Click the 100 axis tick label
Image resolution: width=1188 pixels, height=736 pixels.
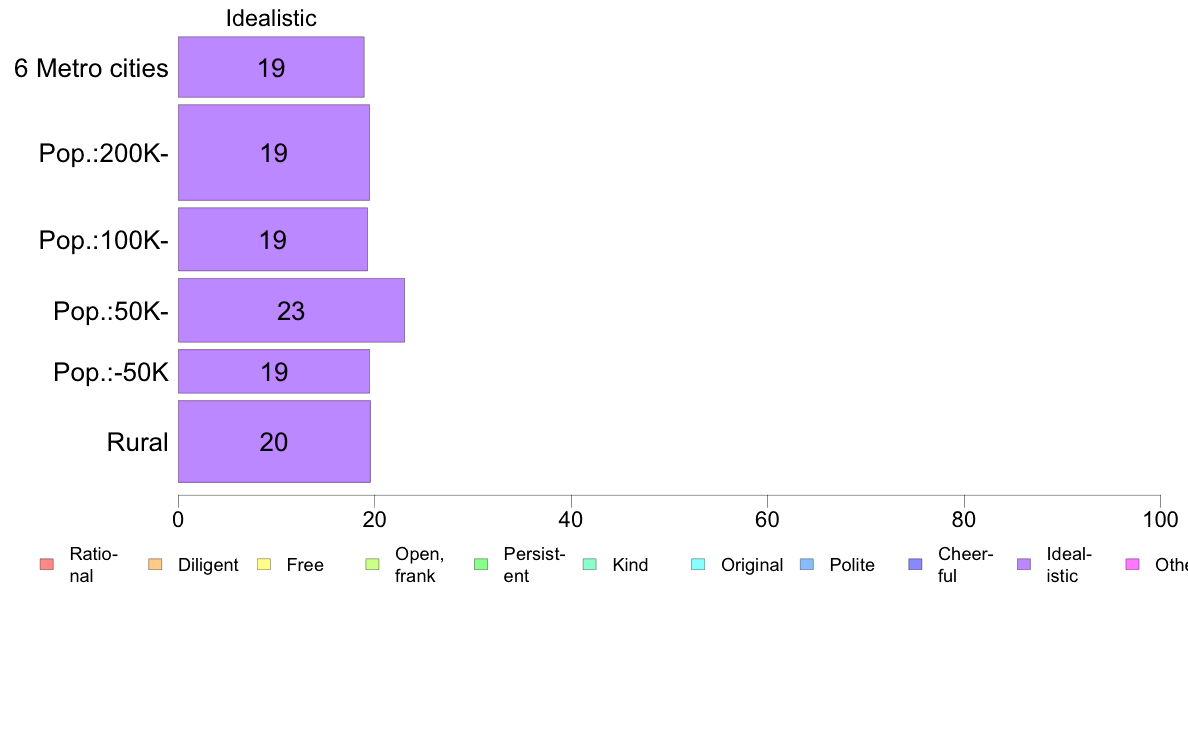click(x=1160, y=519)
